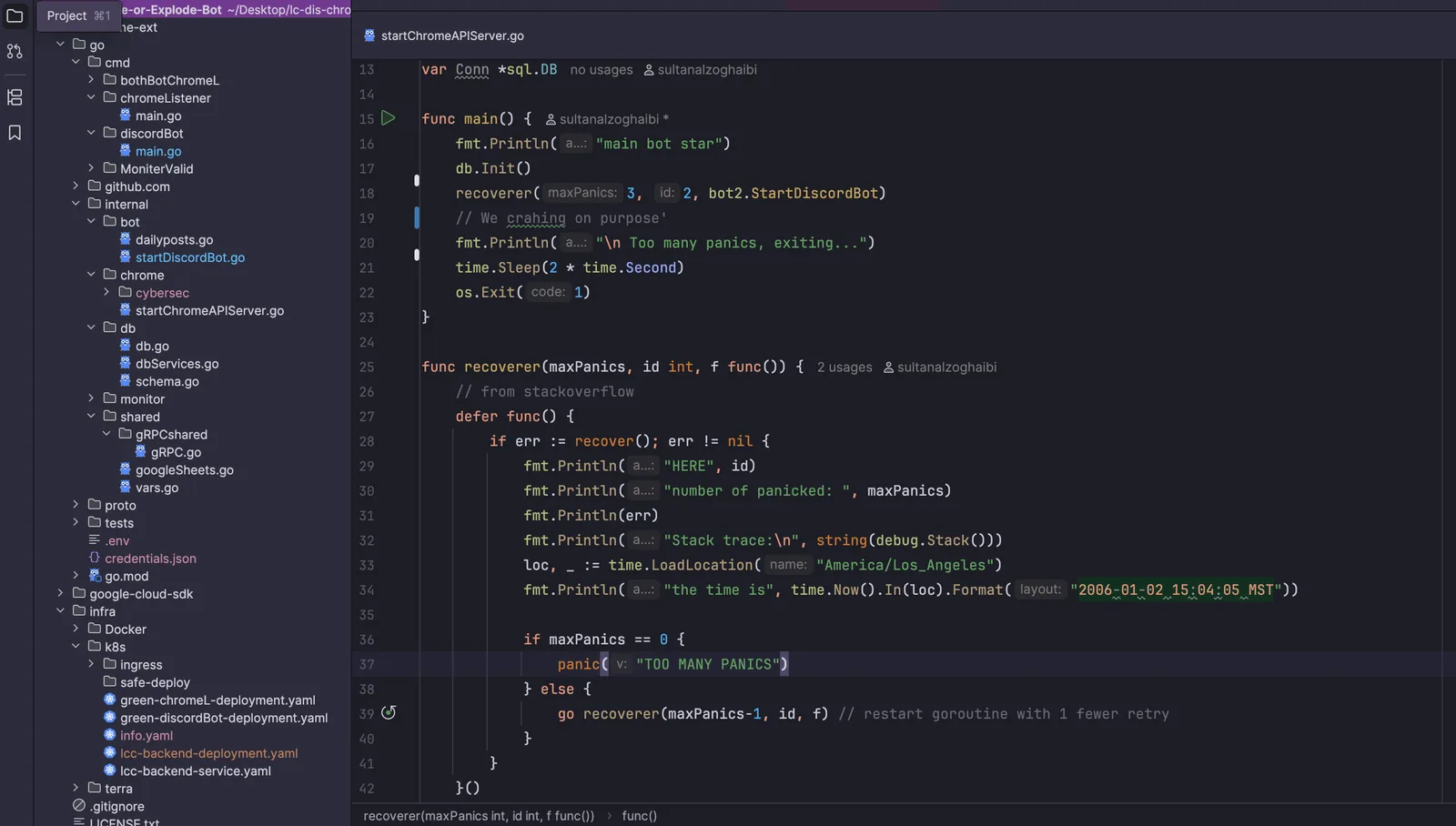Open lcc-backend-deployment.yaml
This screenshot has height=826, width=1456.
pos(208,753)
